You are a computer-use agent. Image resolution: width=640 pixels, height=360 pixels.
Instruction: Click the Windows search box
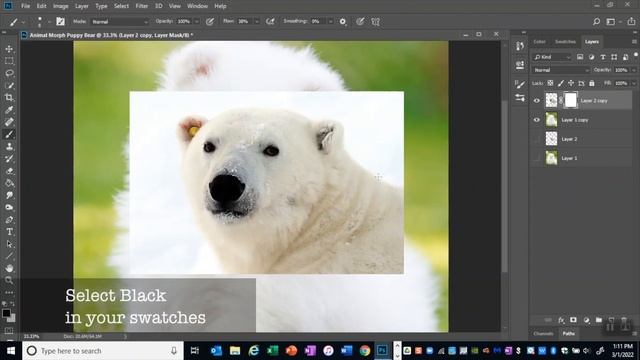(102, 351)
